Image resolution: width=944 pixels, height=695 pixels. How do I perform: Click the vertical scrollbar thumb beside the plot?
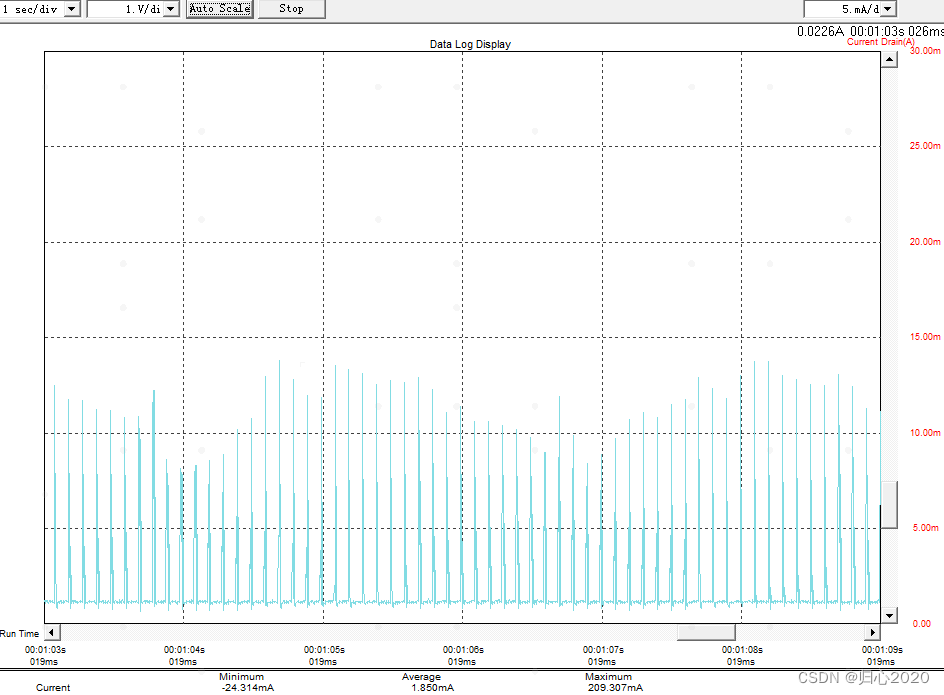point(889,505)
